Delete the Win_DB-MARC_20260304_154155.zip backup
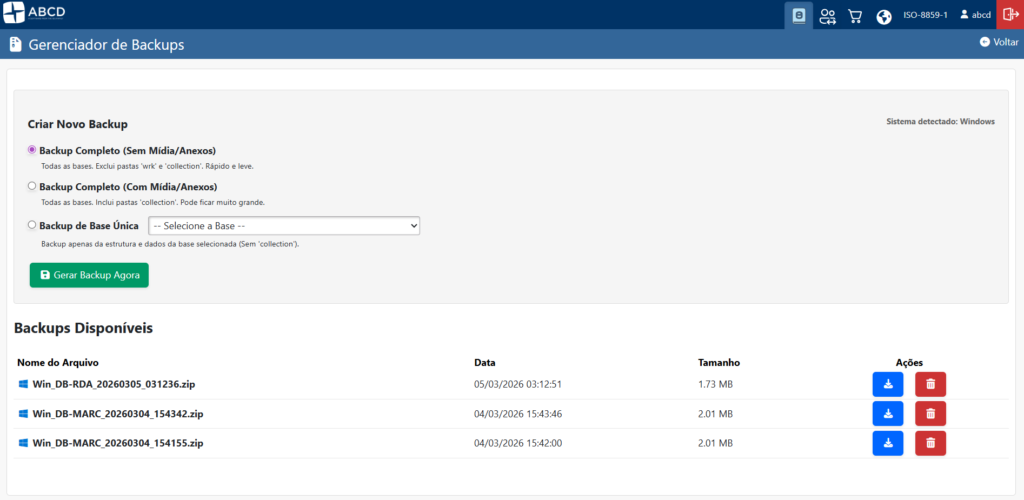This screenshot has width=1024, height=500. [930, 443]
